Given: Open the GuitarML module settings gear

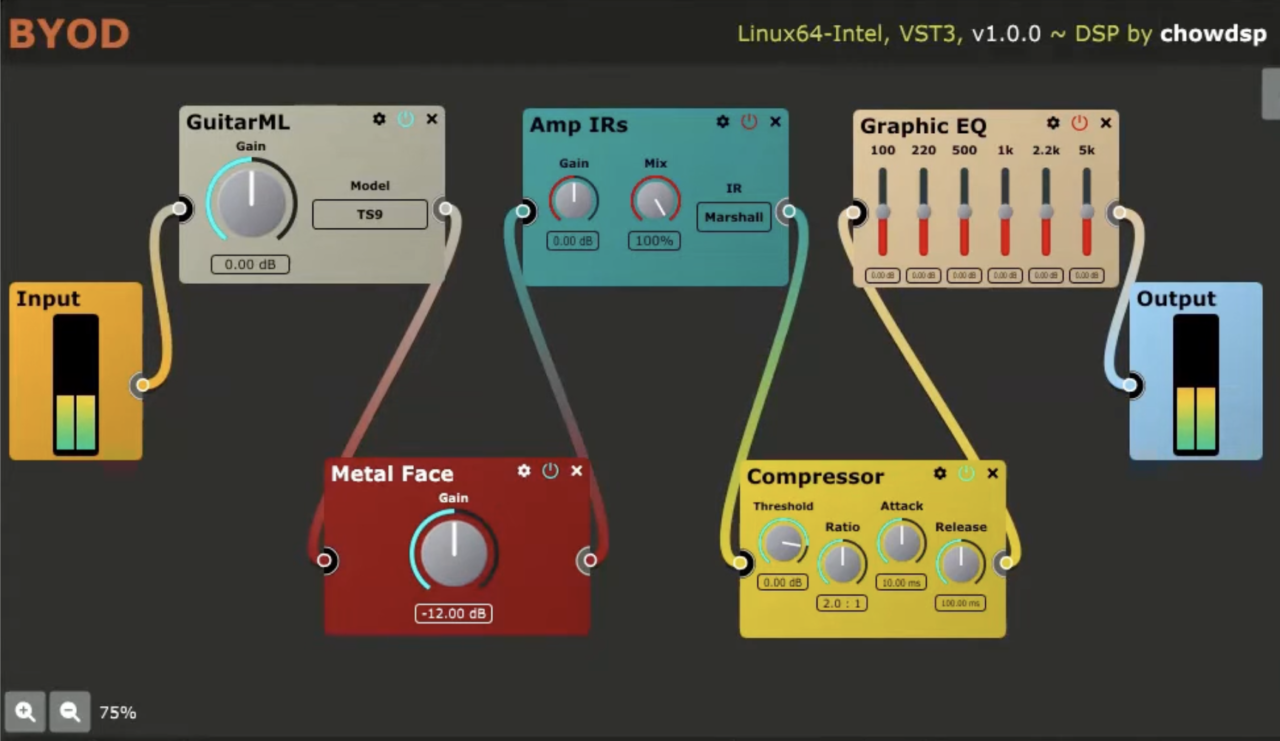Looking at the screenshot, I should pyautogui.click(x=379, y=119).
